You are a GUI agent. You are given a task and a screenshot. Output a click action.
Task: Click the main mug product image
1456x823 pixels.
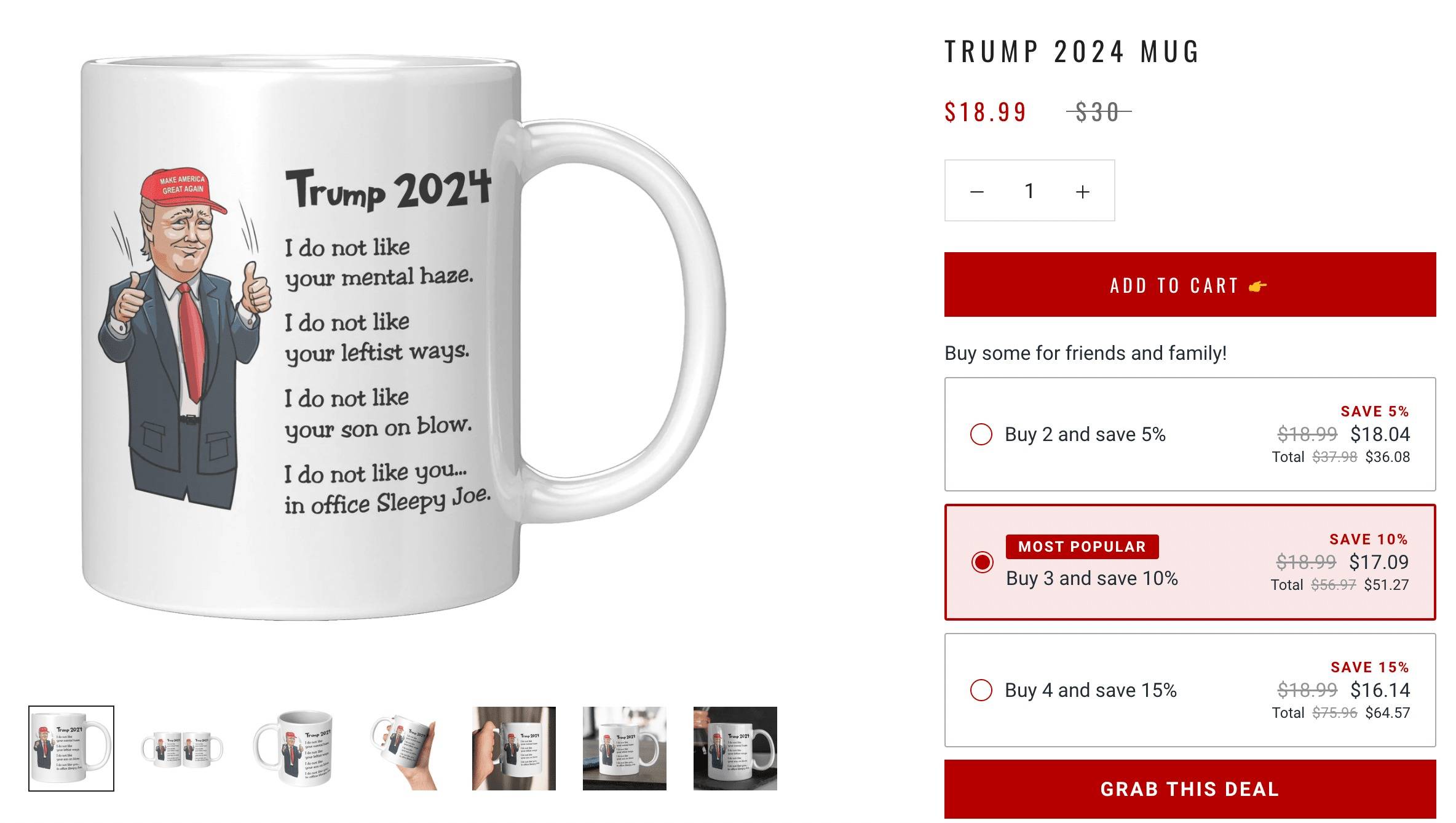(x=403, y=337)
